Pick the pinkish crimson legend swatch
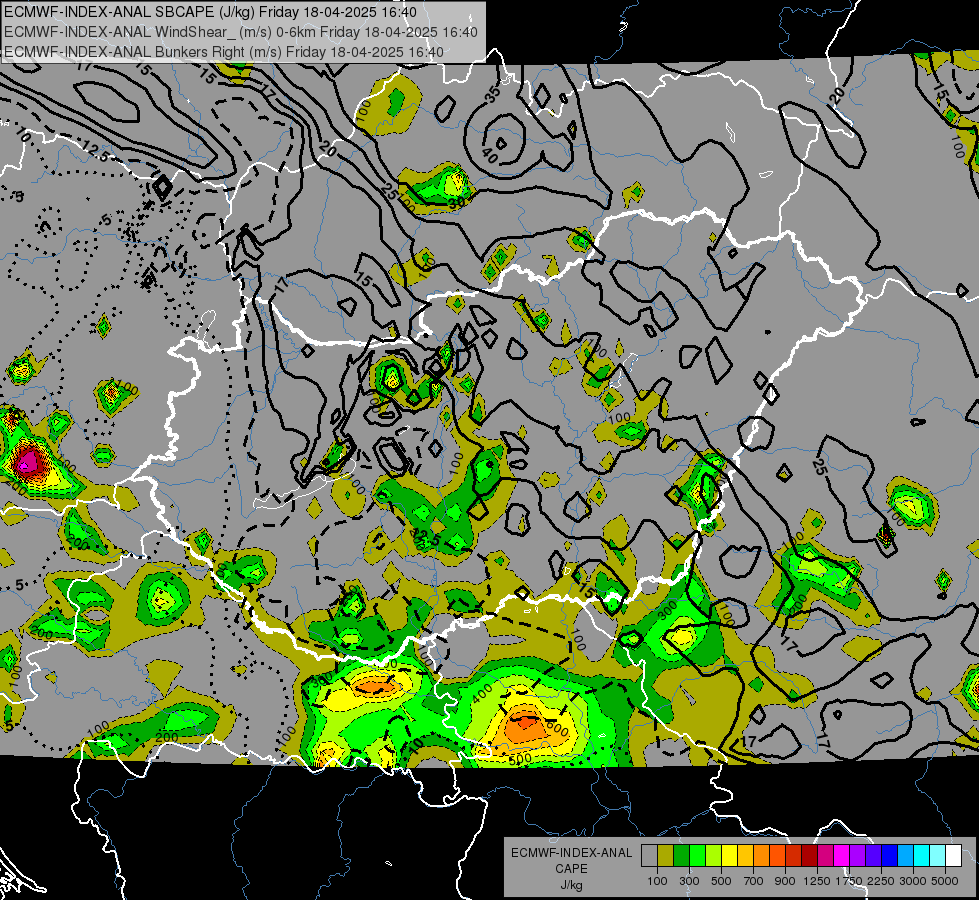The width and height of the screenshot is (979, 900). click(825, 856)
